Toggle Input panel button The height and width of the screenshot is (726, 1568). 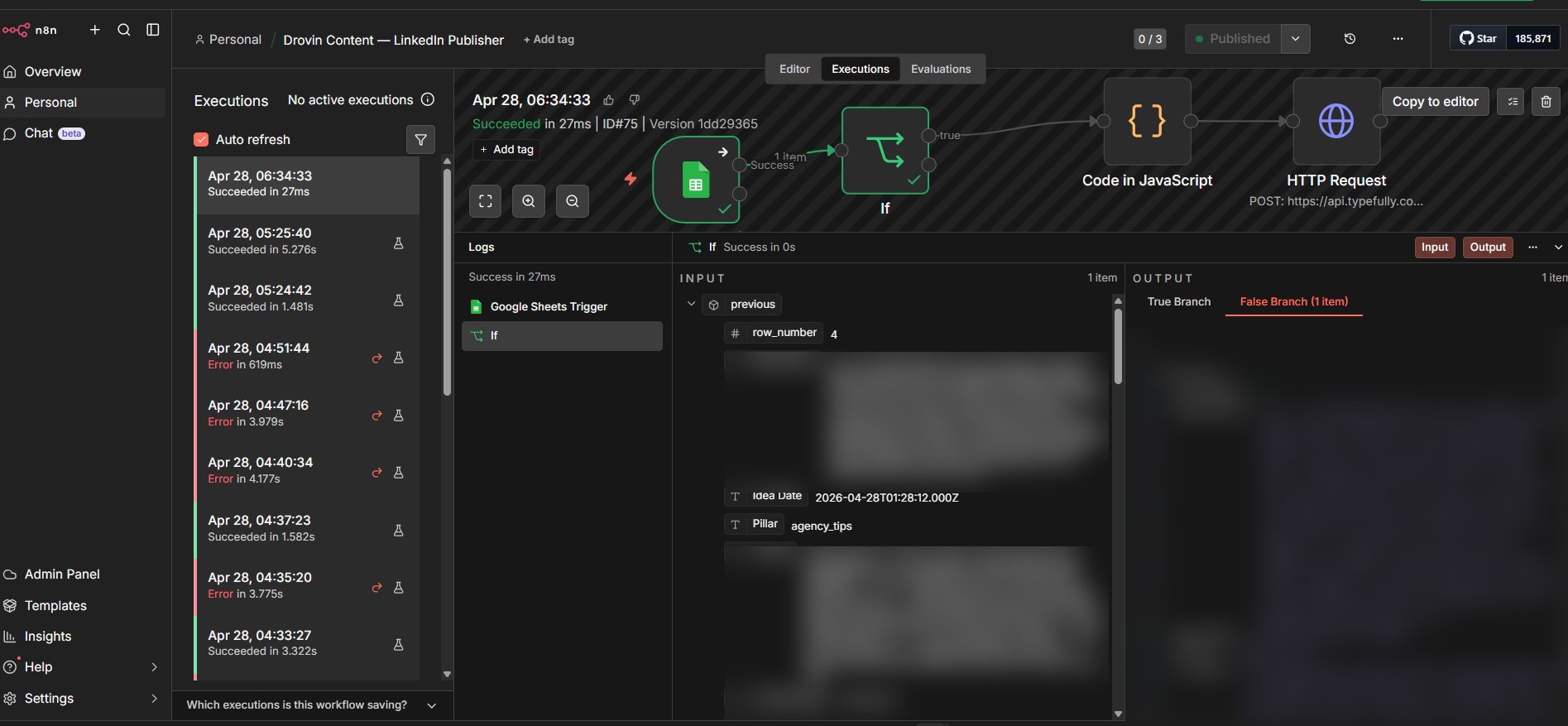(x=1435, y=248)
